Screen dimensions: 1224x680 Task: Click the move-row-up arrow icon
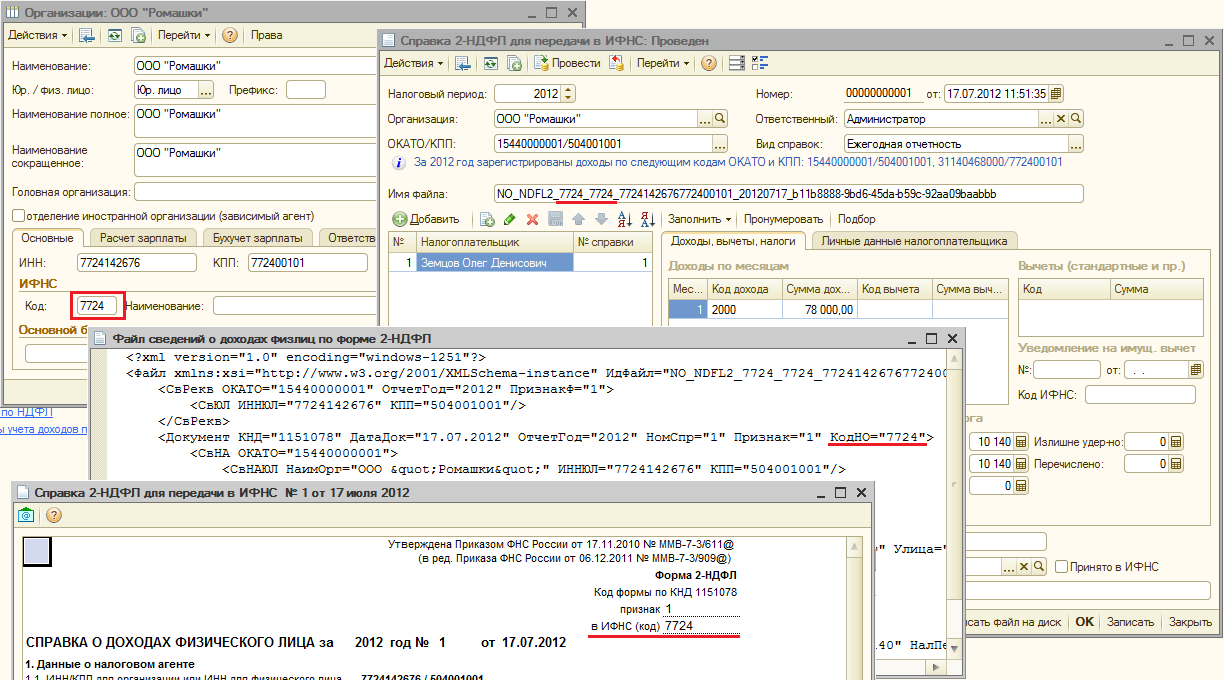(578, 219)
